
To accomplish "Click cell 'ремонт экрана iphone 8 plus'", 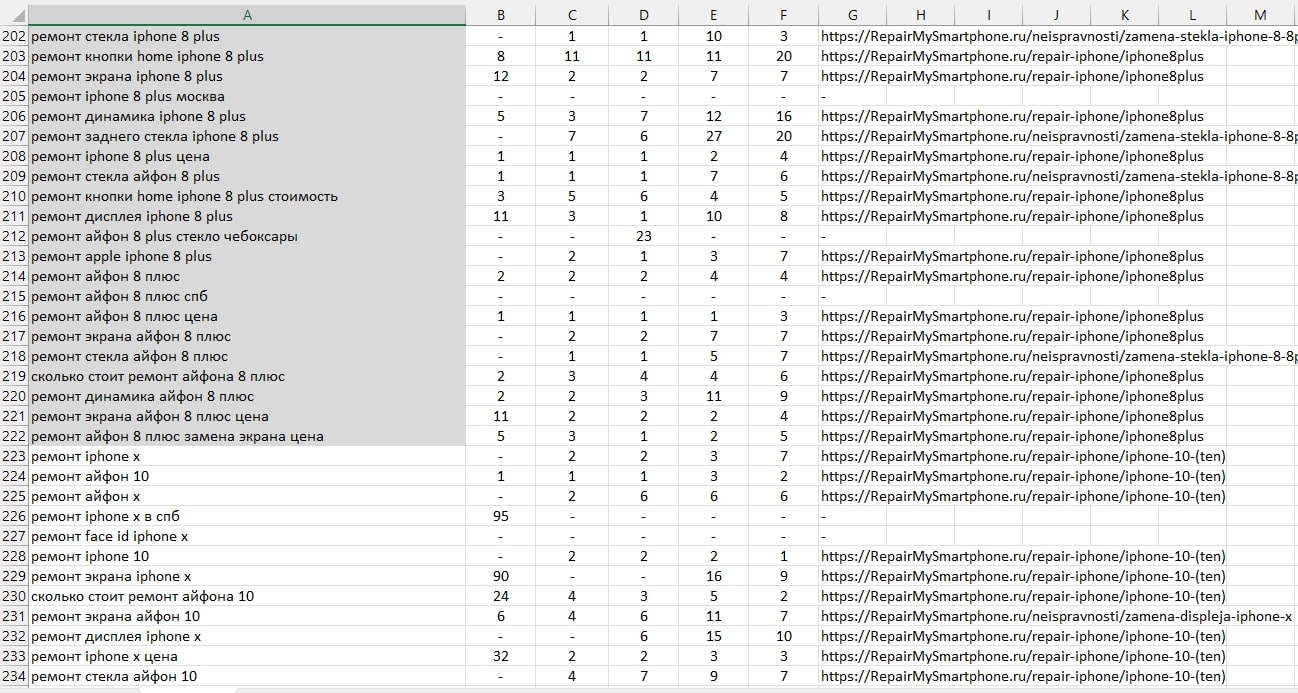I will click(247, 76).
